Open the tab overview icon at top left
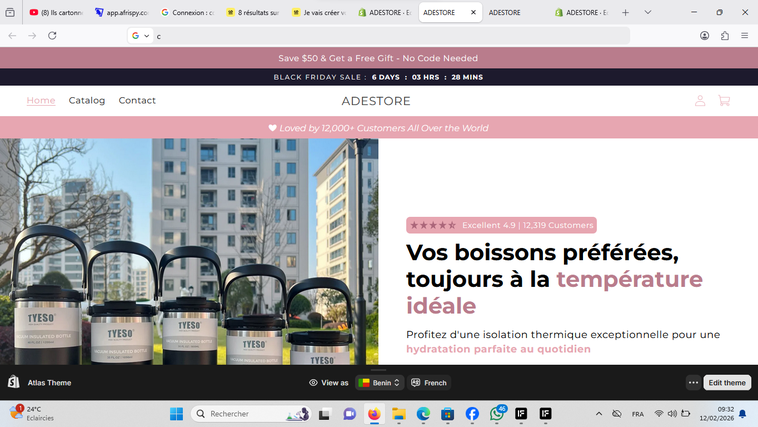Image resolution: width=758 pixels, height=427 pixels. pyautogui.click(x=10, y=13)
